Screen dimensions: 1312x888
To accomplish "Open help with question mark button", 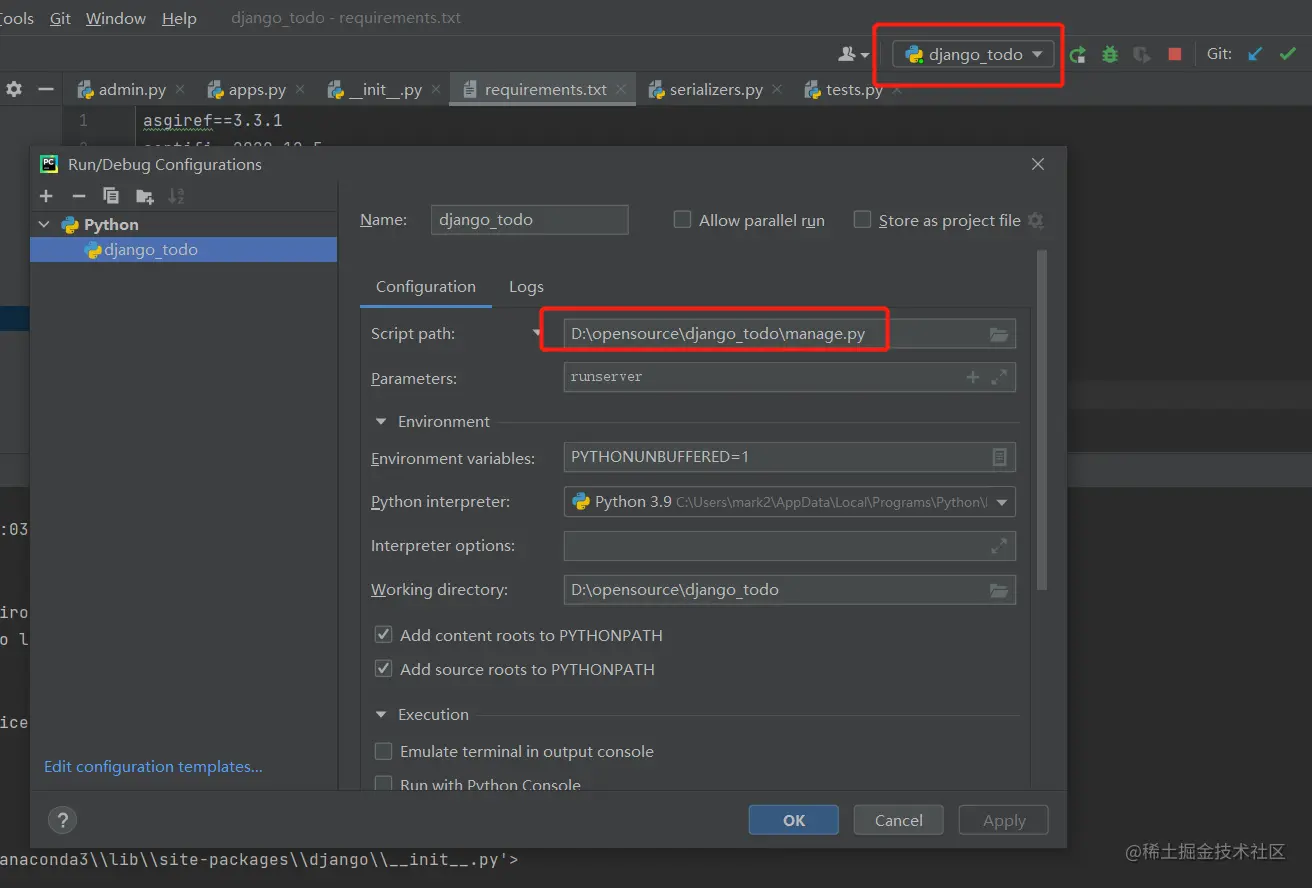I will (x=62, y=820).
